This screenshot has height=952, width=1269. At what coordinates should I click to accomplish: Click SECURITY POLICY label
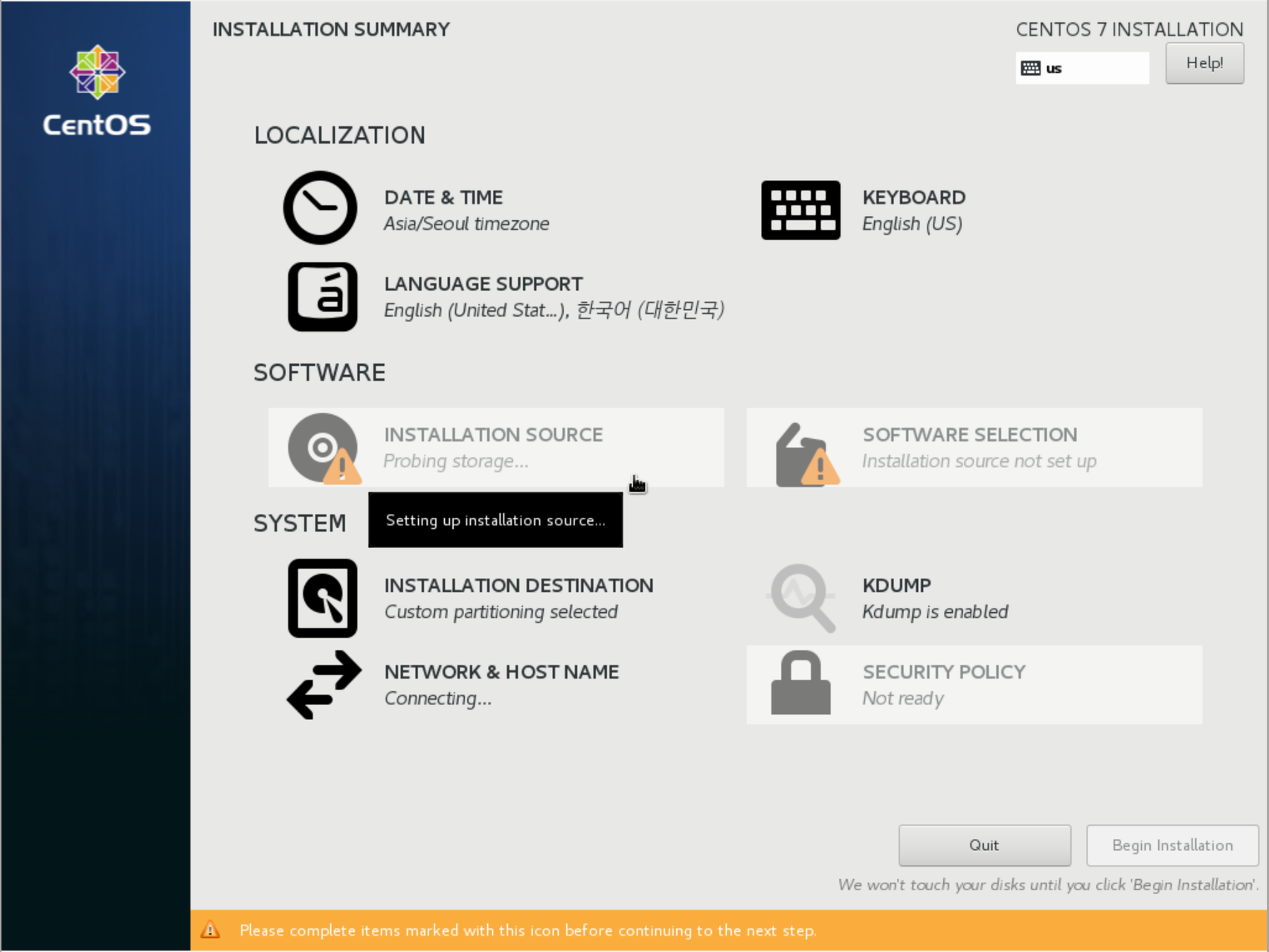(944, 672)
